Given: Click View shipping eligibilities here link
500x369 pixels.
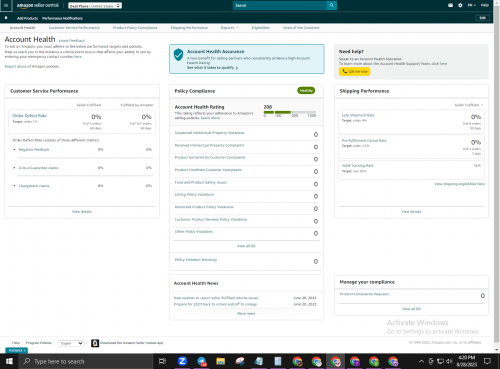Looking at the screenshot, I should coord(459,184).
